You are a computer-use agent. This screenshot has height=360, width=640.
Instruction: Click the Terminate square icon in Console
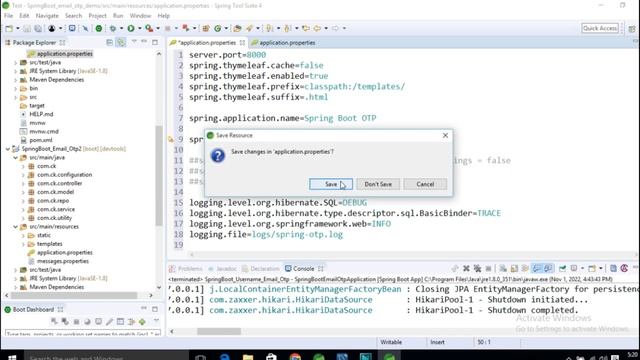tap(489, 268)
